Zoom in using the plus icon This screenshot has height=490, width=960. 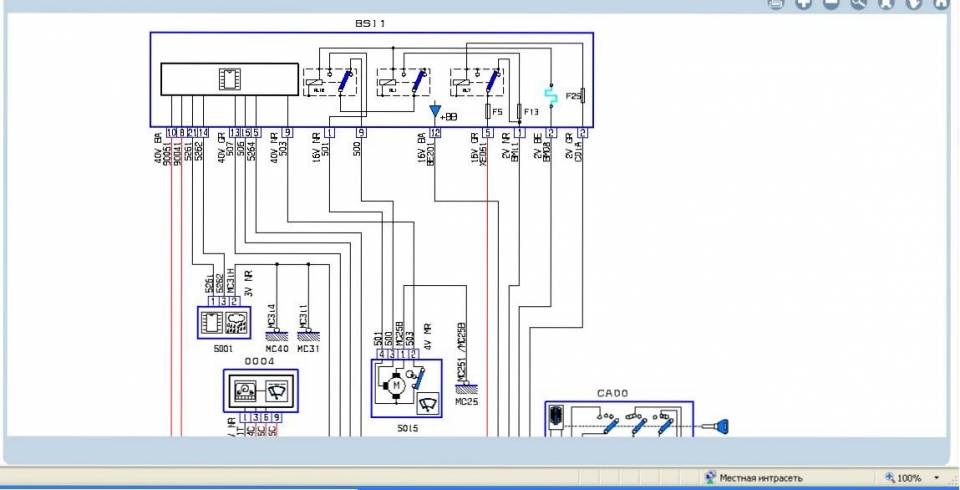click(803, 4)
